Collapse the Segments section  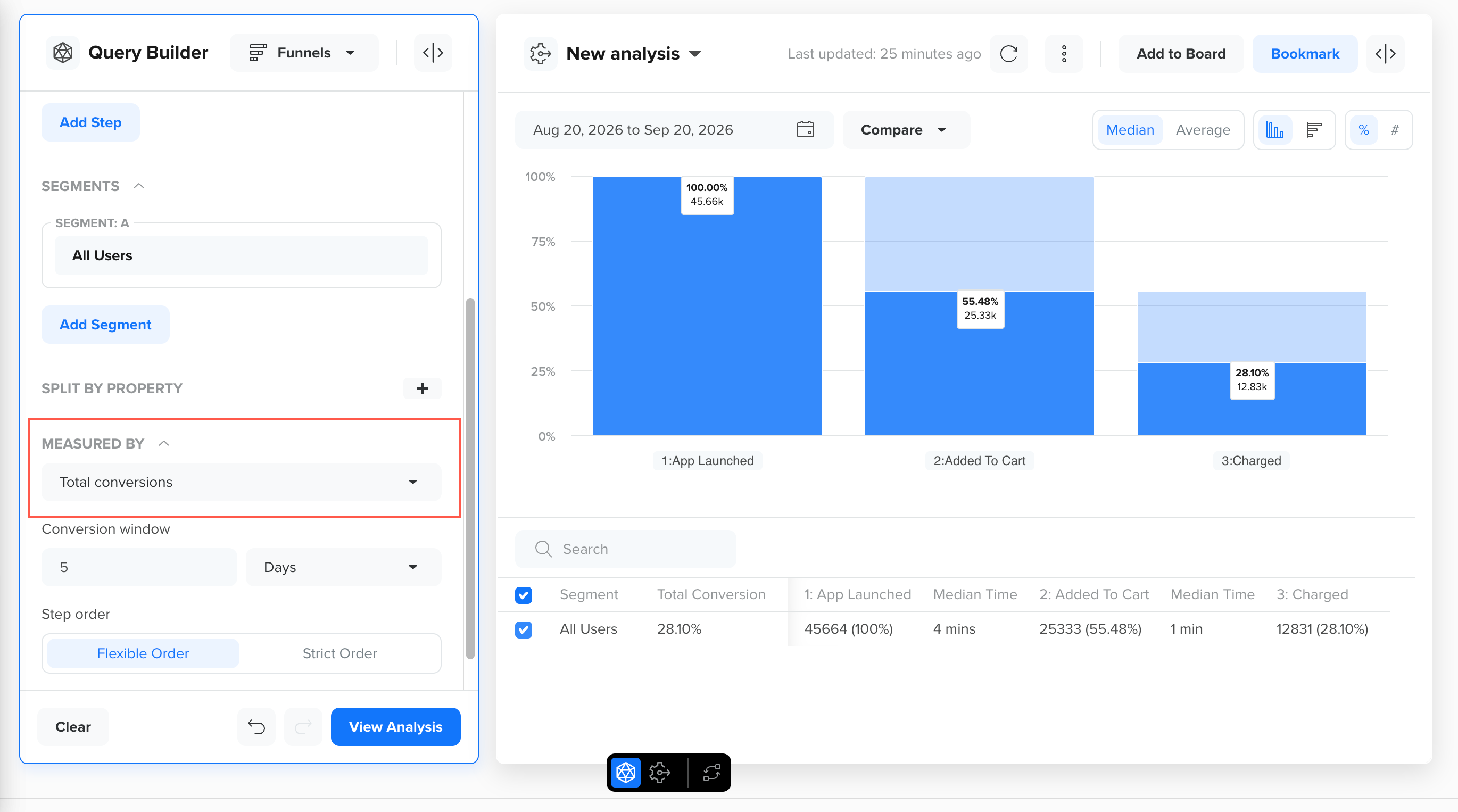pos(139,186)
